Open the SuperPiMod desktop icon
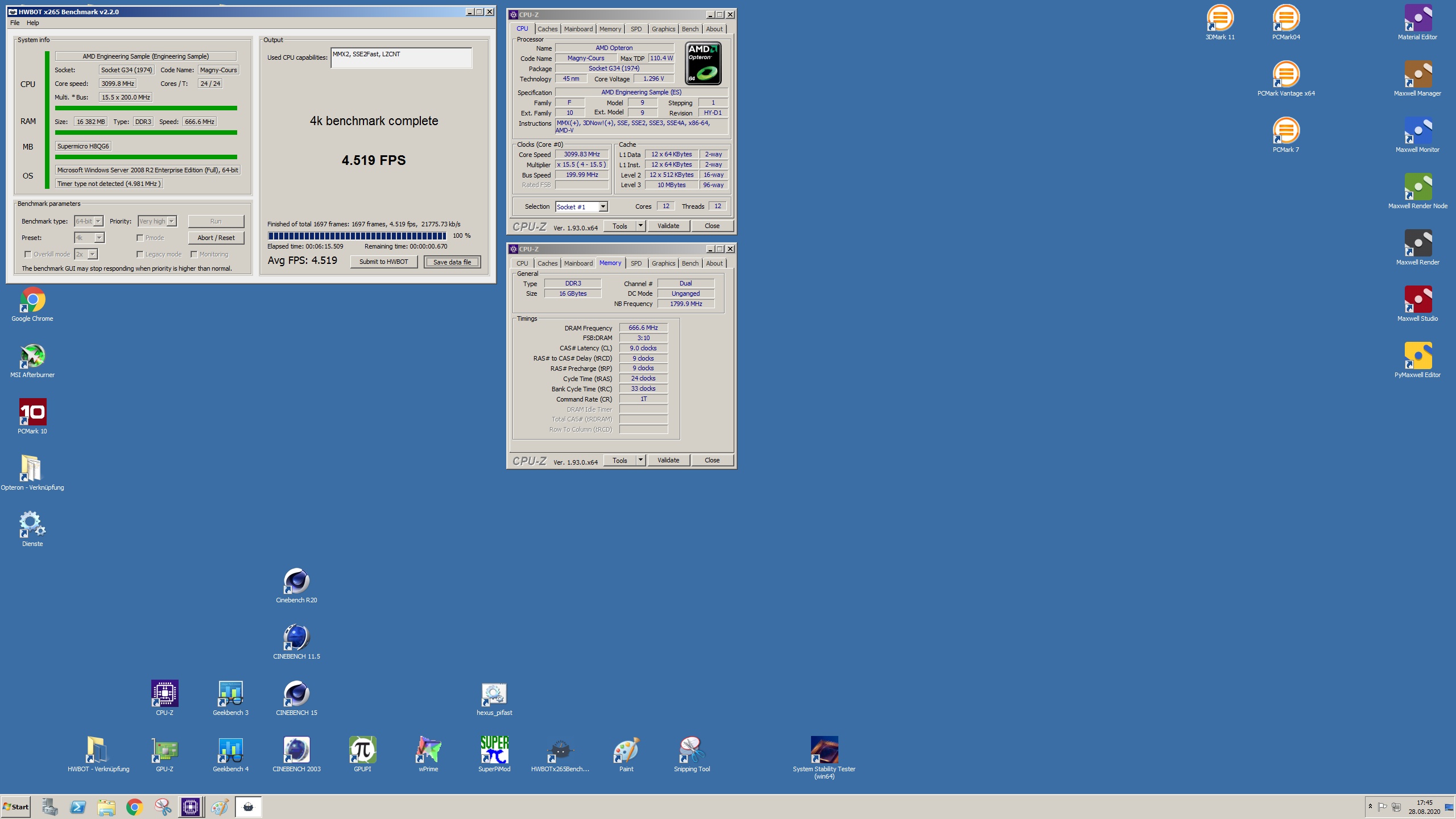 (494, 755)
